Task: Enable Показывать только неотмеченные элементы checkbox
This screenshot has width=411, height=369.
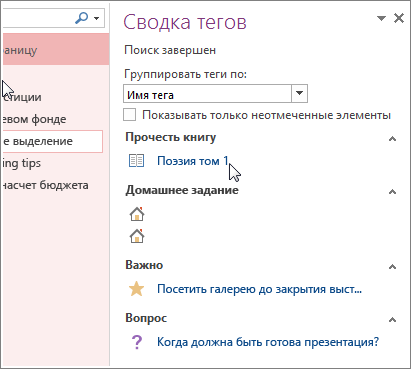Action: 129,115
